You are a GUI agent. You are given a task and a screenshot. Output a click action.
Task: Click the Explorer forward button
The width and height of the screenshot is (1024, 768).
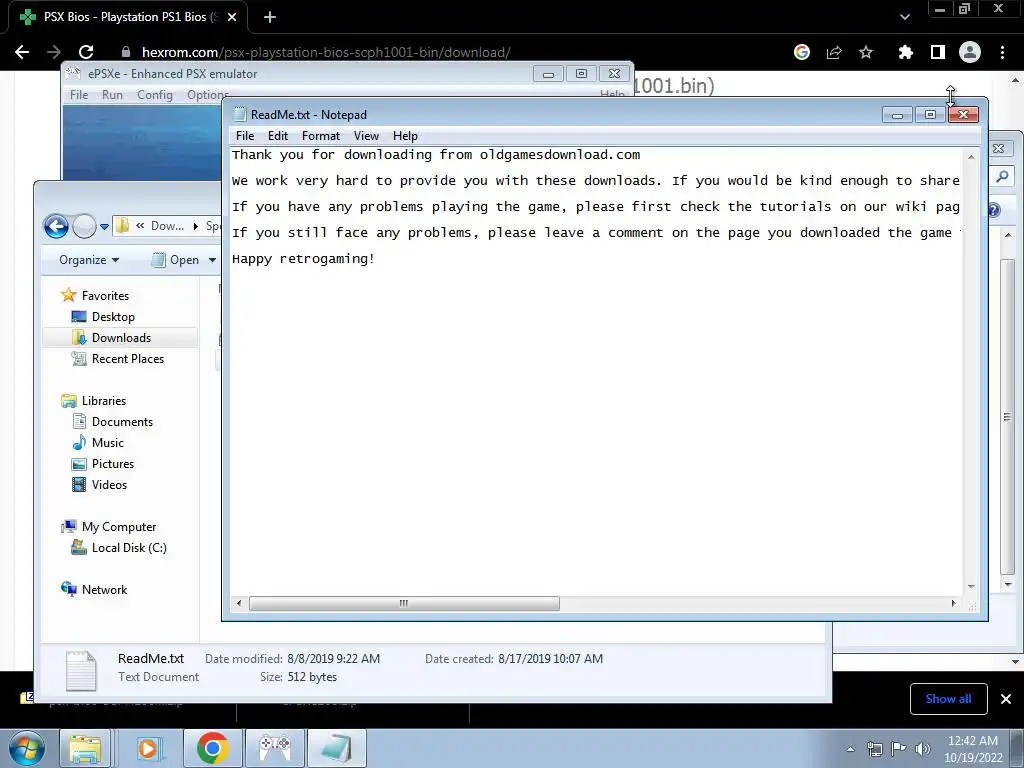click(x=84, y=227)
